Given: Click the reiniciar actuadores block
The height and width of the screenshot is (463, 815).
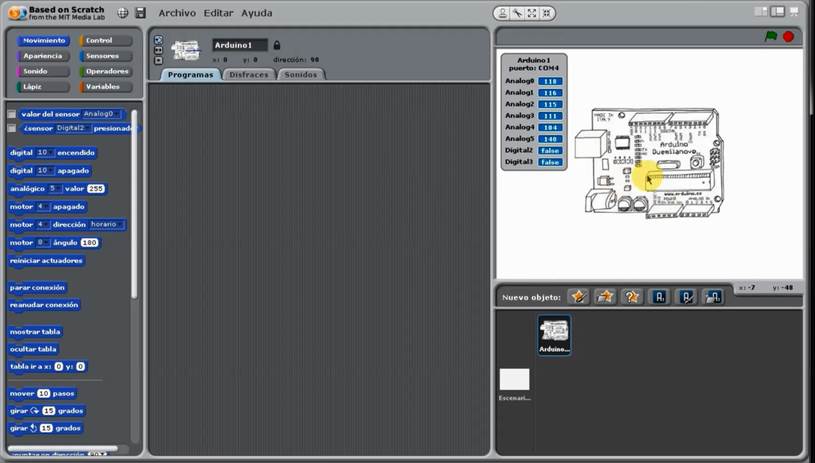Looking at the screenshot, I should pyautogui.click(x=46, y=260).
